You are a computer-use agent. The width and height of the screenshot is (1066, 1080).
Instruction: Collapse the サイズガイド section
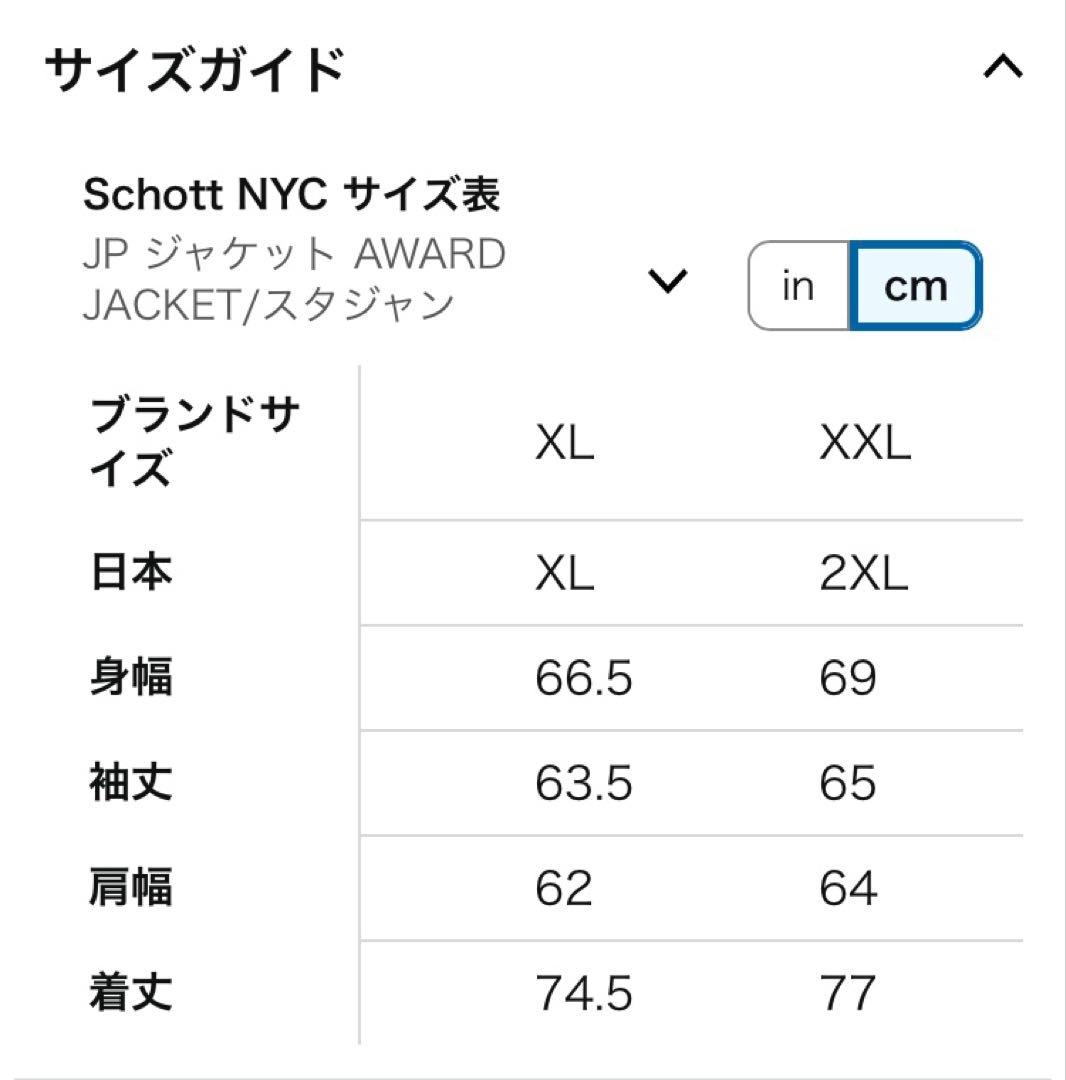[x=1005, y=67]
